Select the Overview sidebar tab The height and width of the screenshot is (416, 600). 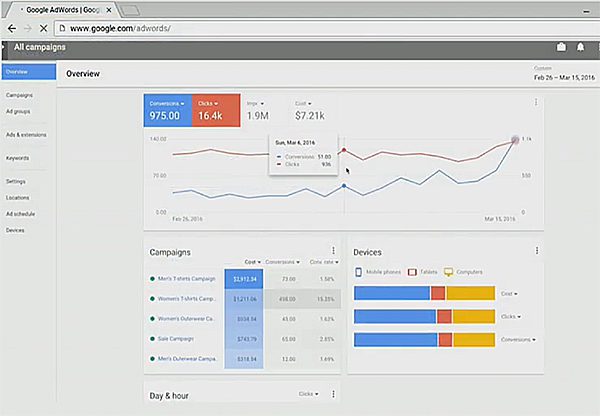pyautogui.click(x=29, y=72)
